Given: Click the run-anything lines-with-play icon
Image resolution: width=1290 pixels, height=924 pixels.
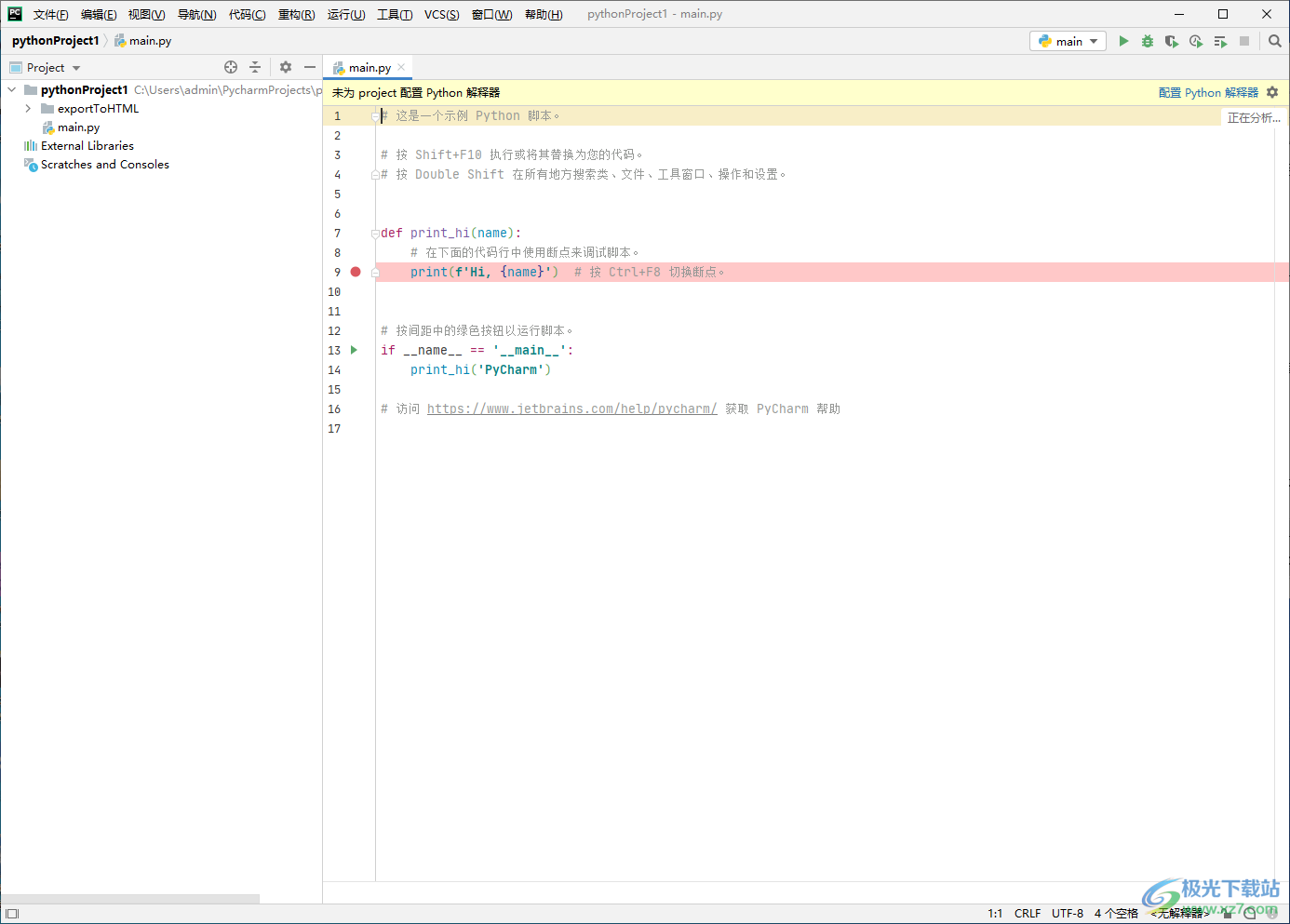Looking at the screenshot, I should pyautogui.click(x=1220, y=41).
